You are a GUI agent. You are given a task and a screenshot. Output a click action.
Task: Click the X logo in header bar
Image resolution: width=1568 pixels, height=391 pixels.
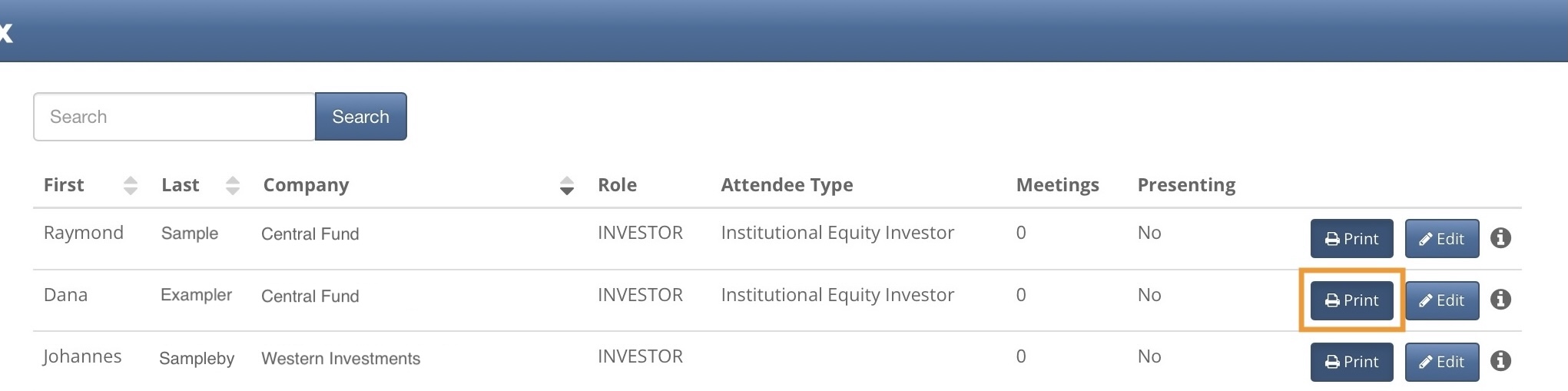coord(6,32)
